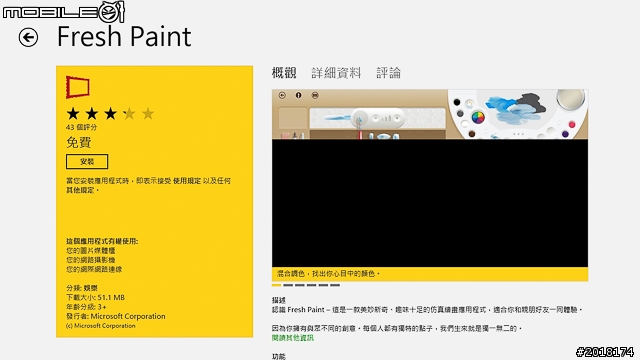Image resolution: width=640 pixels, height=360 pixels.
Task: Click the back arrow icon inside the preview
Action: (282, 95)
